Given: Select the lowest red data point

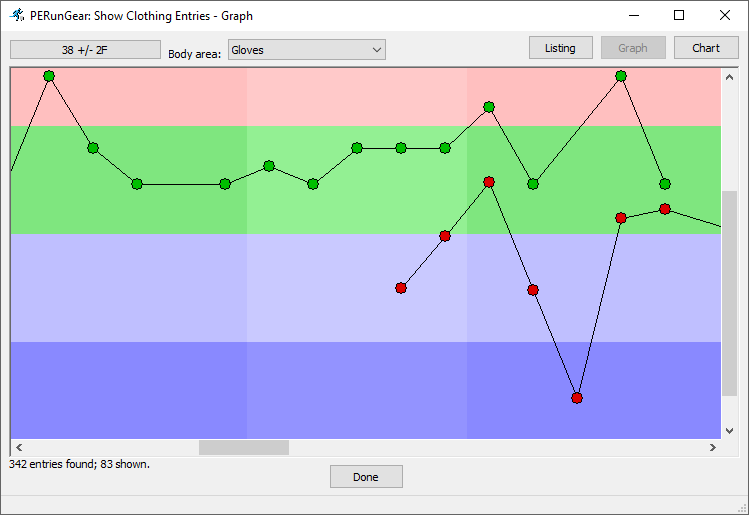Looking at the screenshot, I should [577, 398].
